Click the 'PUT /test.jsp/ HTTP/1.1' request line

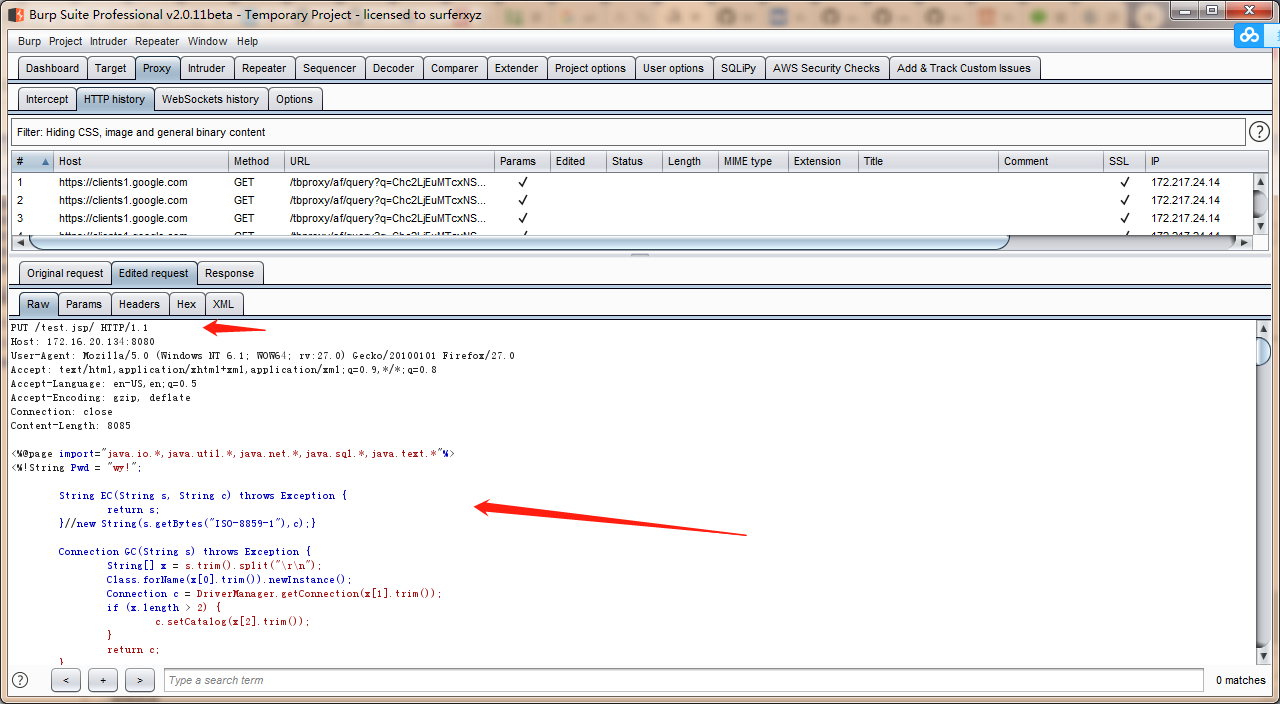tap(79, 328)
